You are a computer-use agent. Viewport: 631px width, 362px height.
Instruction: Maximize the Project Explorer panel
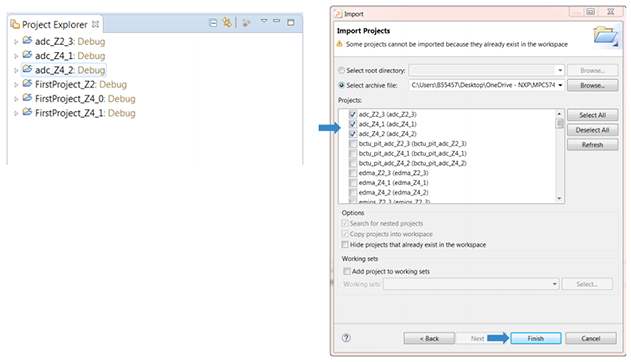tap(291, 23)
